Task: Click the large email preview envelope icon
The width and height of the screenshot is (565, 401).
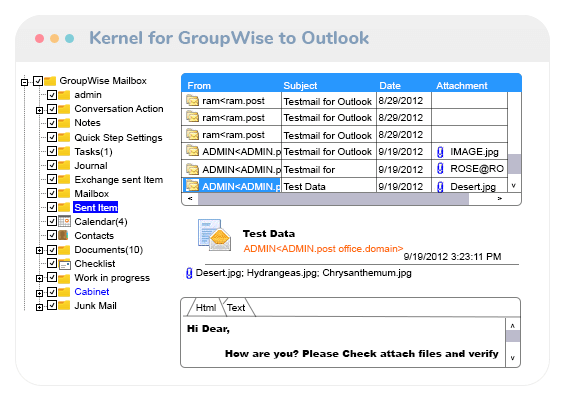Action: (214, 235)
